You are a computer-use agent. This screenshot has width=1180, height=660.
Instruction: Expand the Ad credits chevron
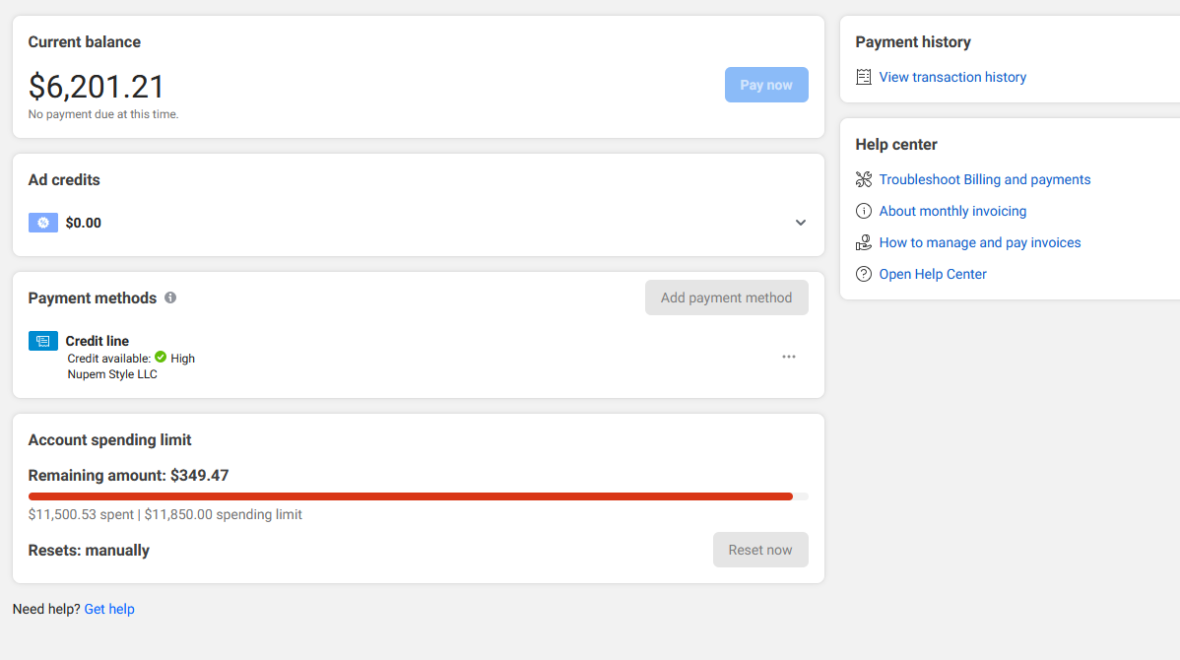click(800, 223)
